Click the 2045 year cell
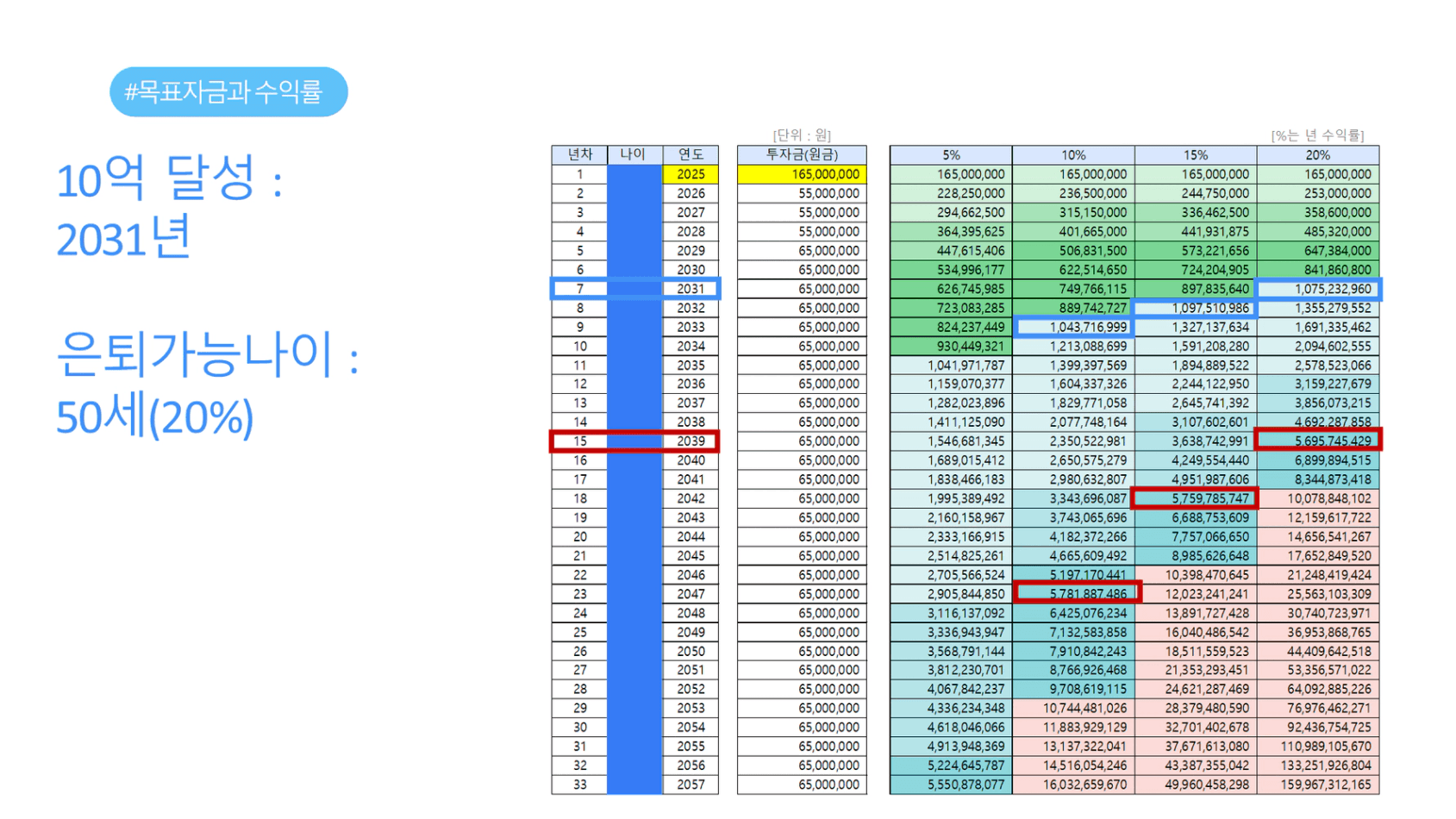This screenshot has height=819, width=1456. pyautogui.click(x=691, y=556)
